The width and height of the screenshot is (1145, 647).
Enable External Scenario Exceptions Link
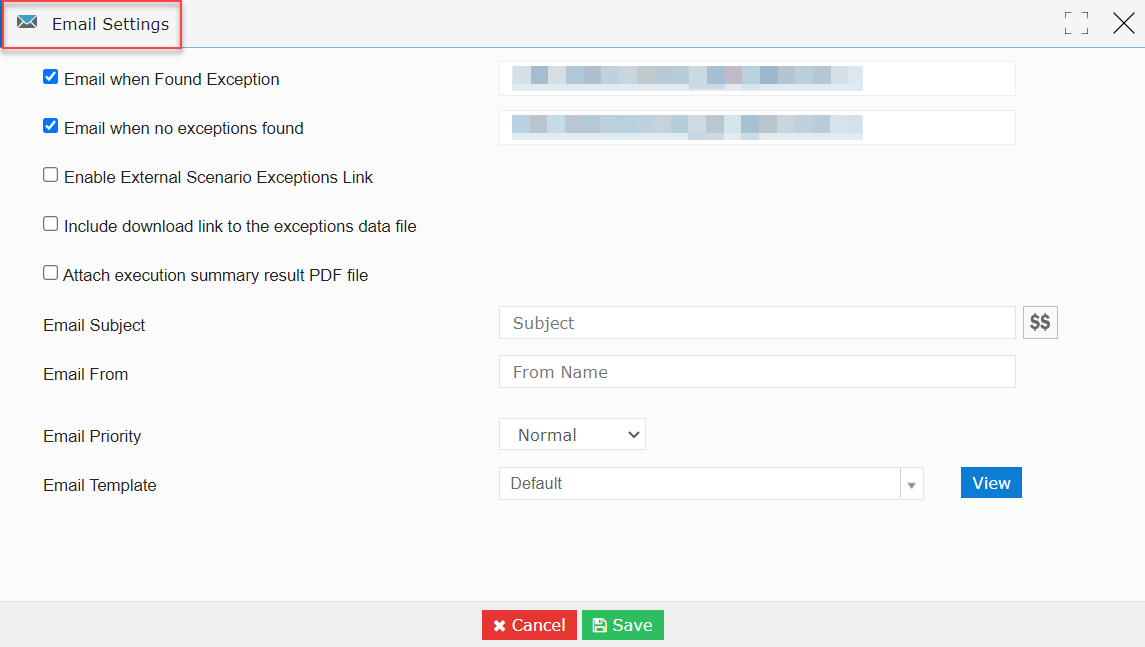click(x=50, y=175)
